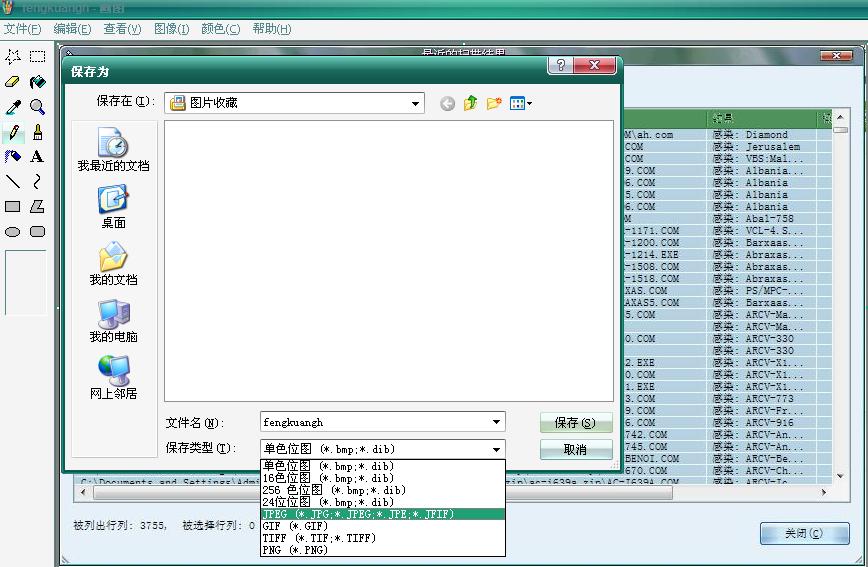The image size is (868, 567).
Task: Click the Up One Level folder icon
Action: [470, 103]
